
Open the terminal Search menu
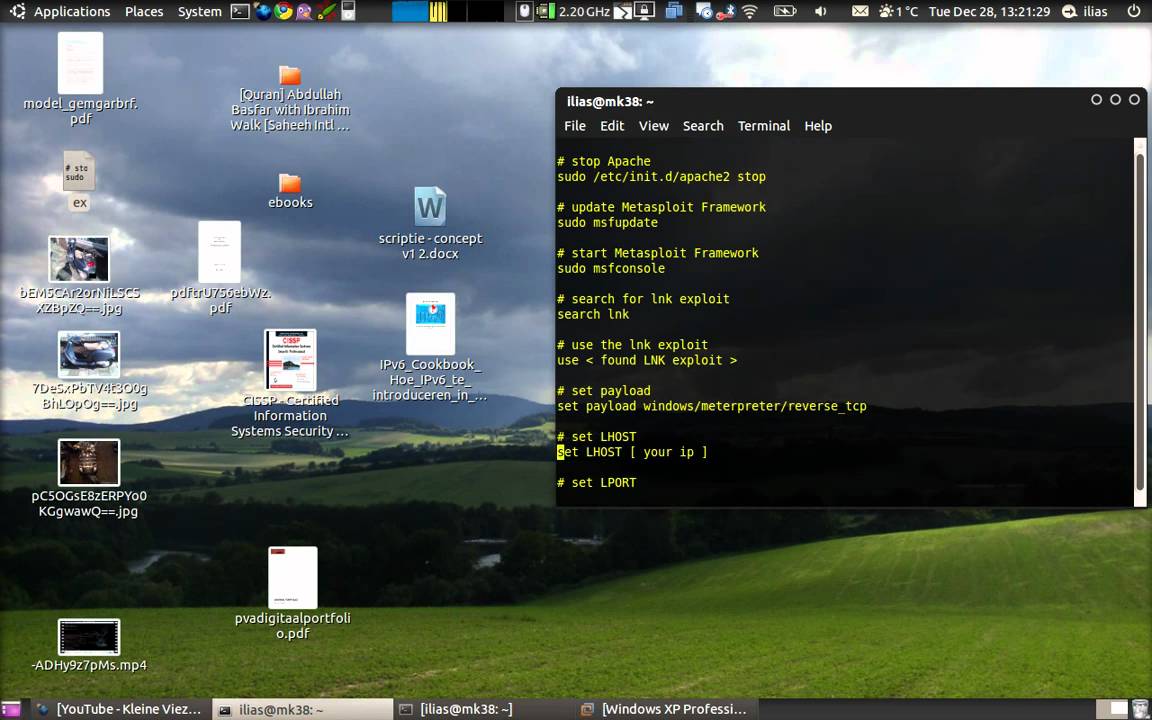tap(703, 126)
